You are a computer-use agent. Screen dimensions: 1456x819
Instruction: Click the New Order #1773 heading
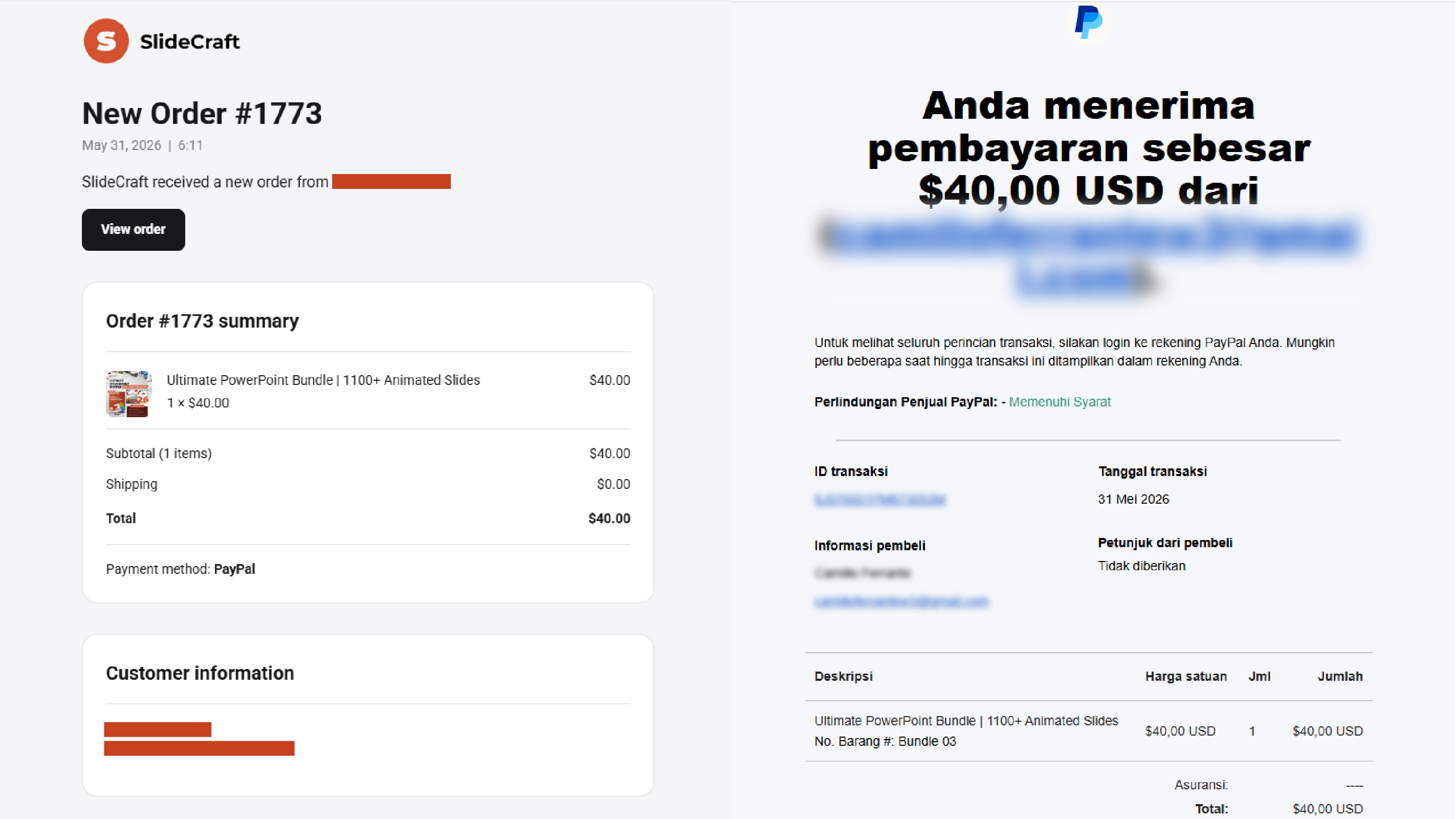click(x=202, y=113)
